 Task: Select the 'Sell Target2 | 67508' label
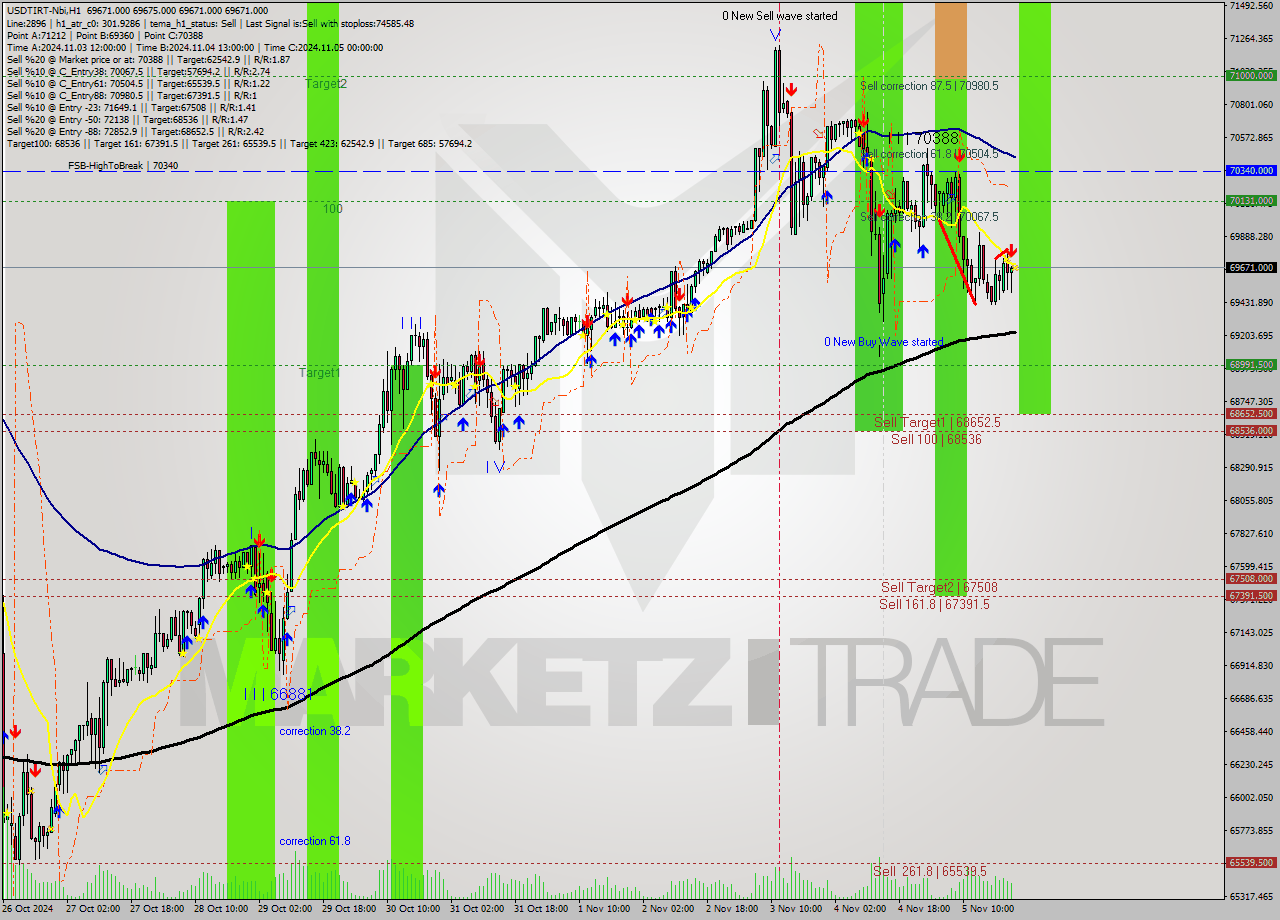point(939,588)
